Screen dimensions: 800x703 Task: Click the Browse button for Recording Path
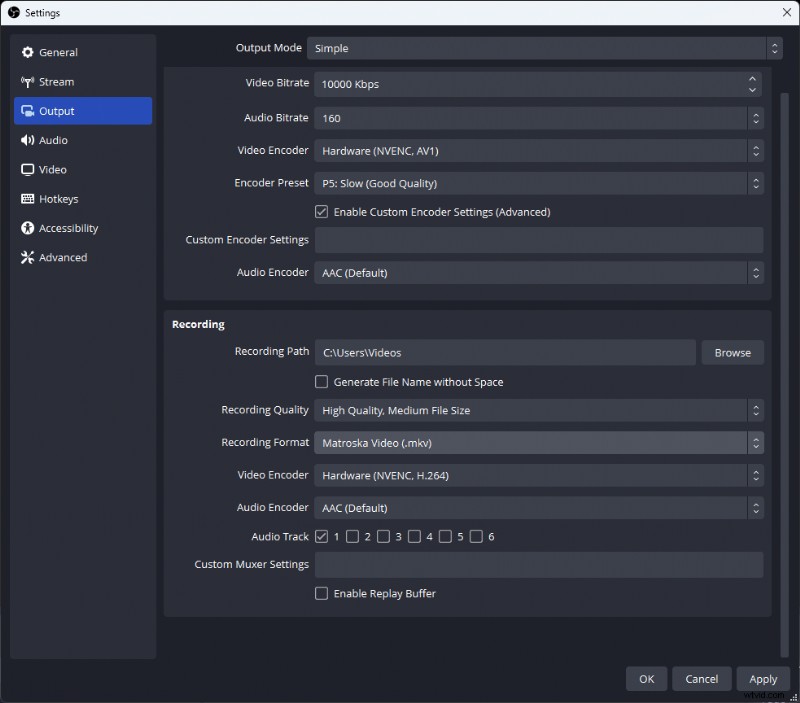732,352
